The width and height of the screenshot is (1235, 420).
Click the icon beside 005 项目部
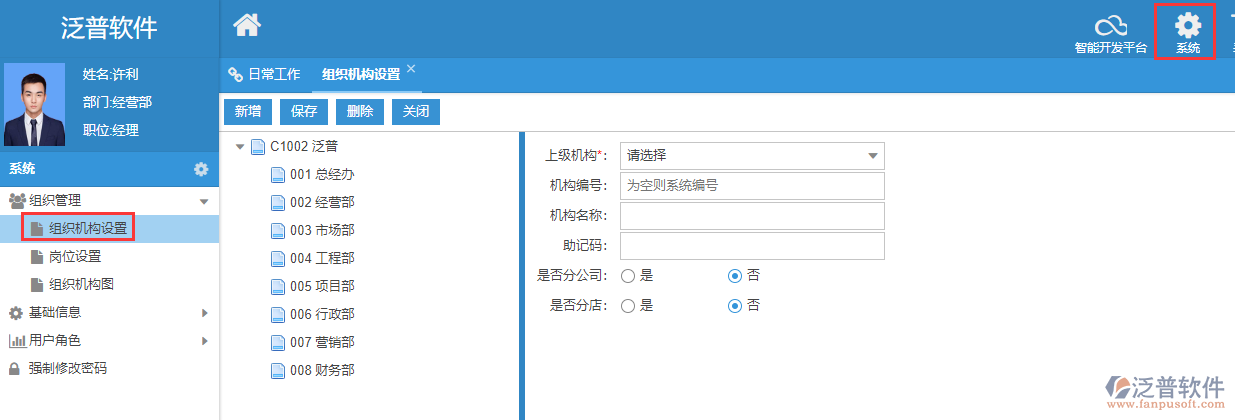click(x=278, y=287)
